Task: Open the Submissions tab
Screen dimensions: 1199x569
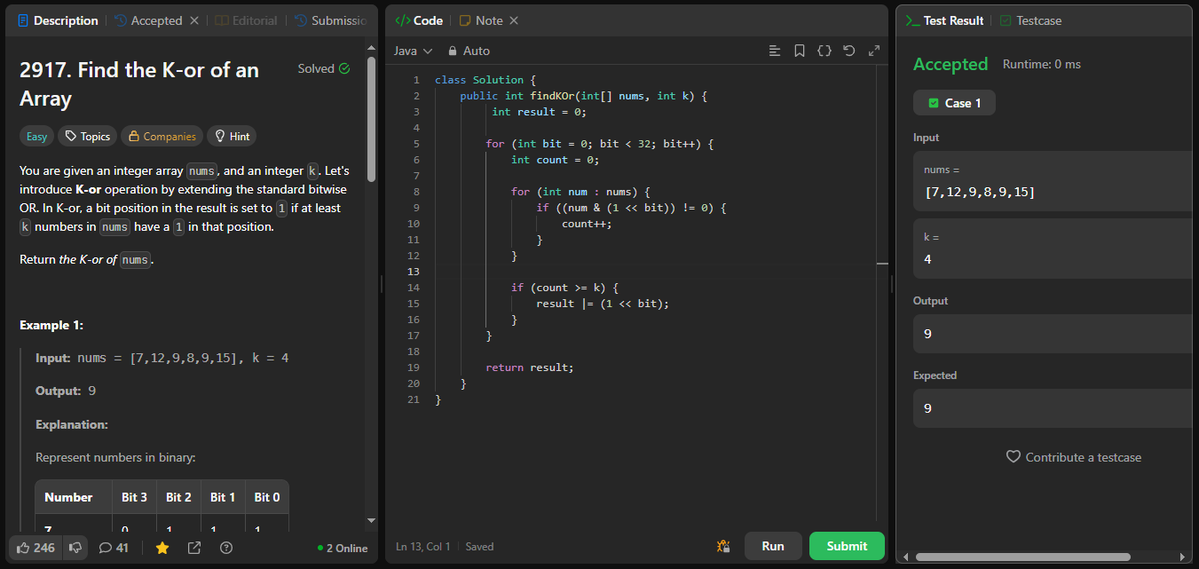Action: 331,21
